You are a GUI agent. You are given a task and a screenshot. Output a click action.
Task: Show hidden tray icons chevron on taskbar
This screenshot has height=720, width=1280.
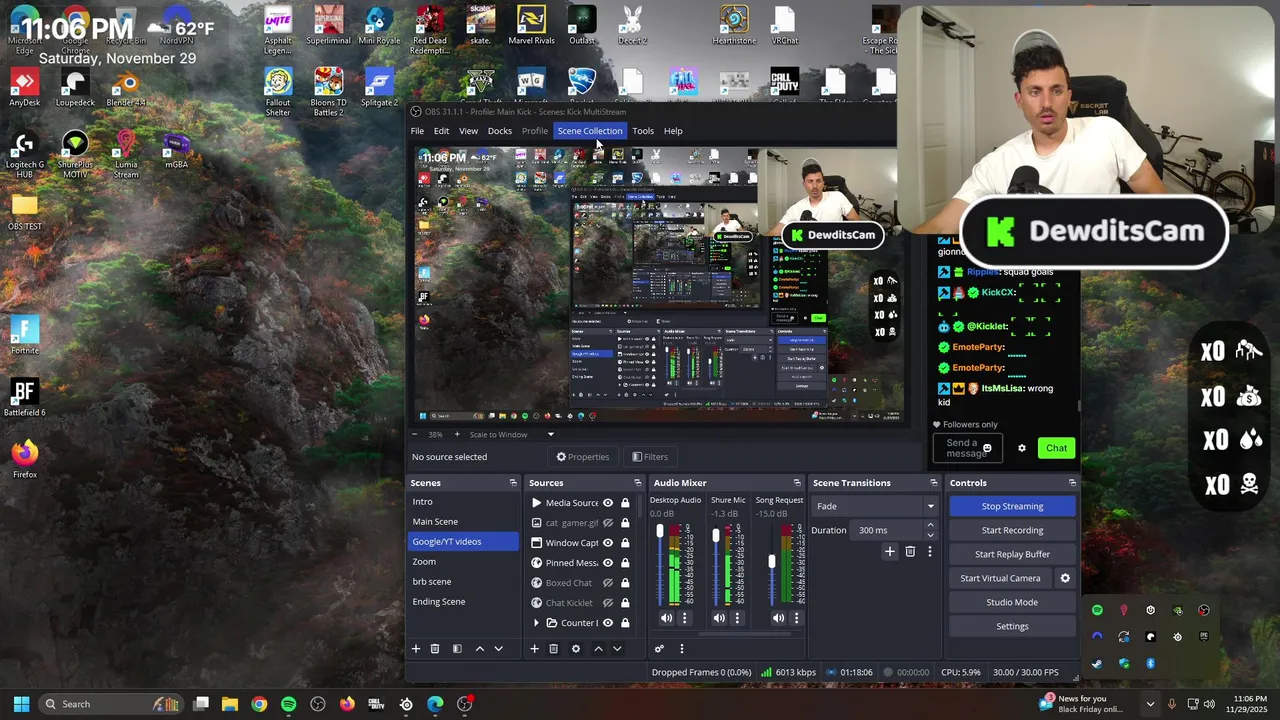pos(1150,704)
